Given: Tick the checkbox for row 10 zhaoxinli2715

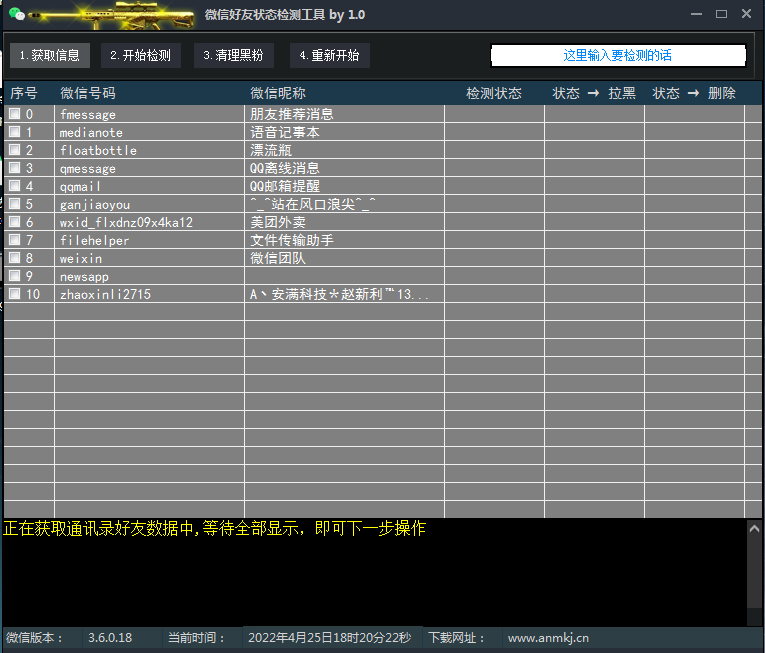Looking at the screenshot, I should tap(15, 294).
